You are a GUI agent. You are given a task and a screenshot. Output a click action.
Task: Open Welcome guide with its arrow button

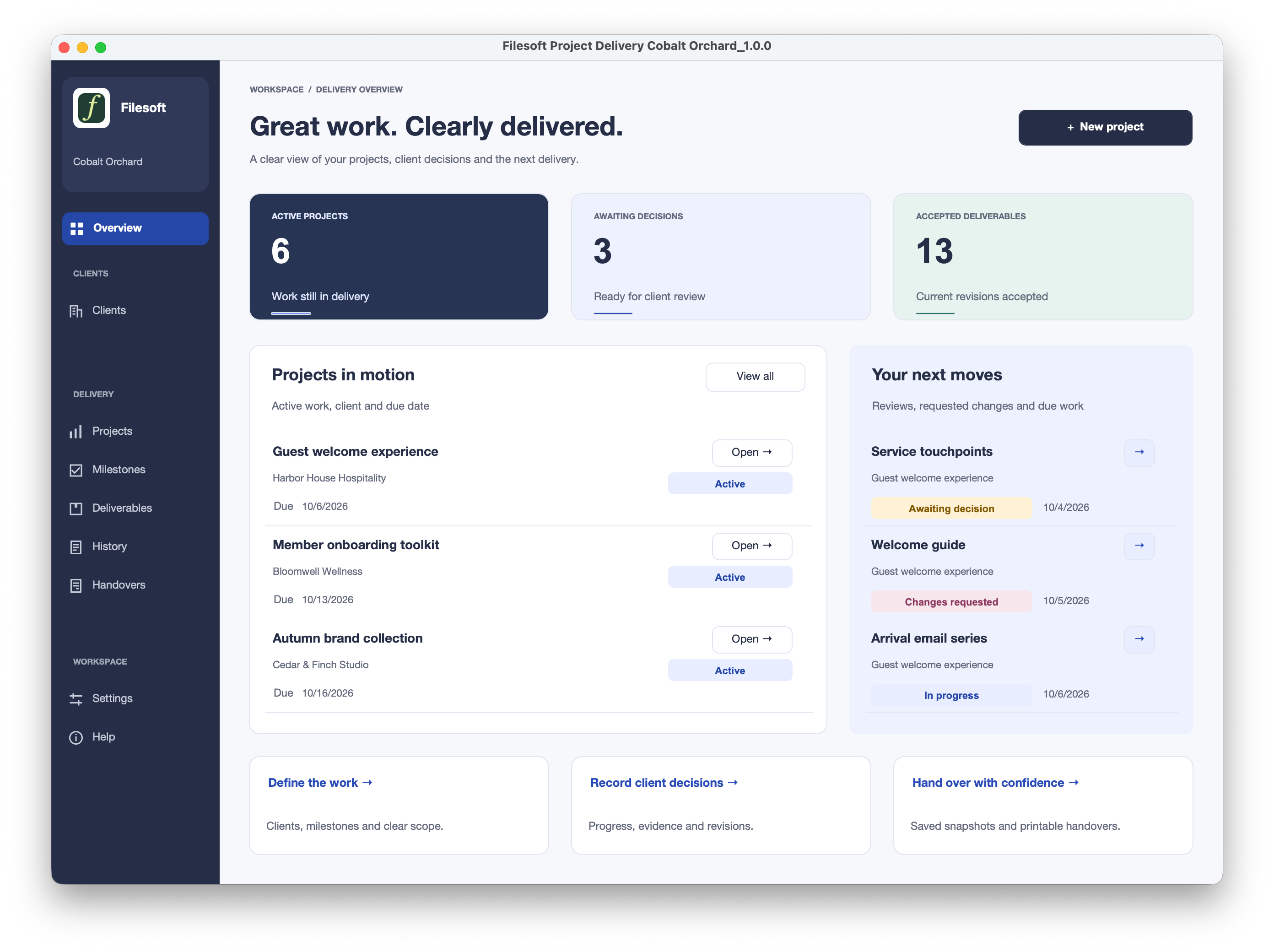[1139, 546]
